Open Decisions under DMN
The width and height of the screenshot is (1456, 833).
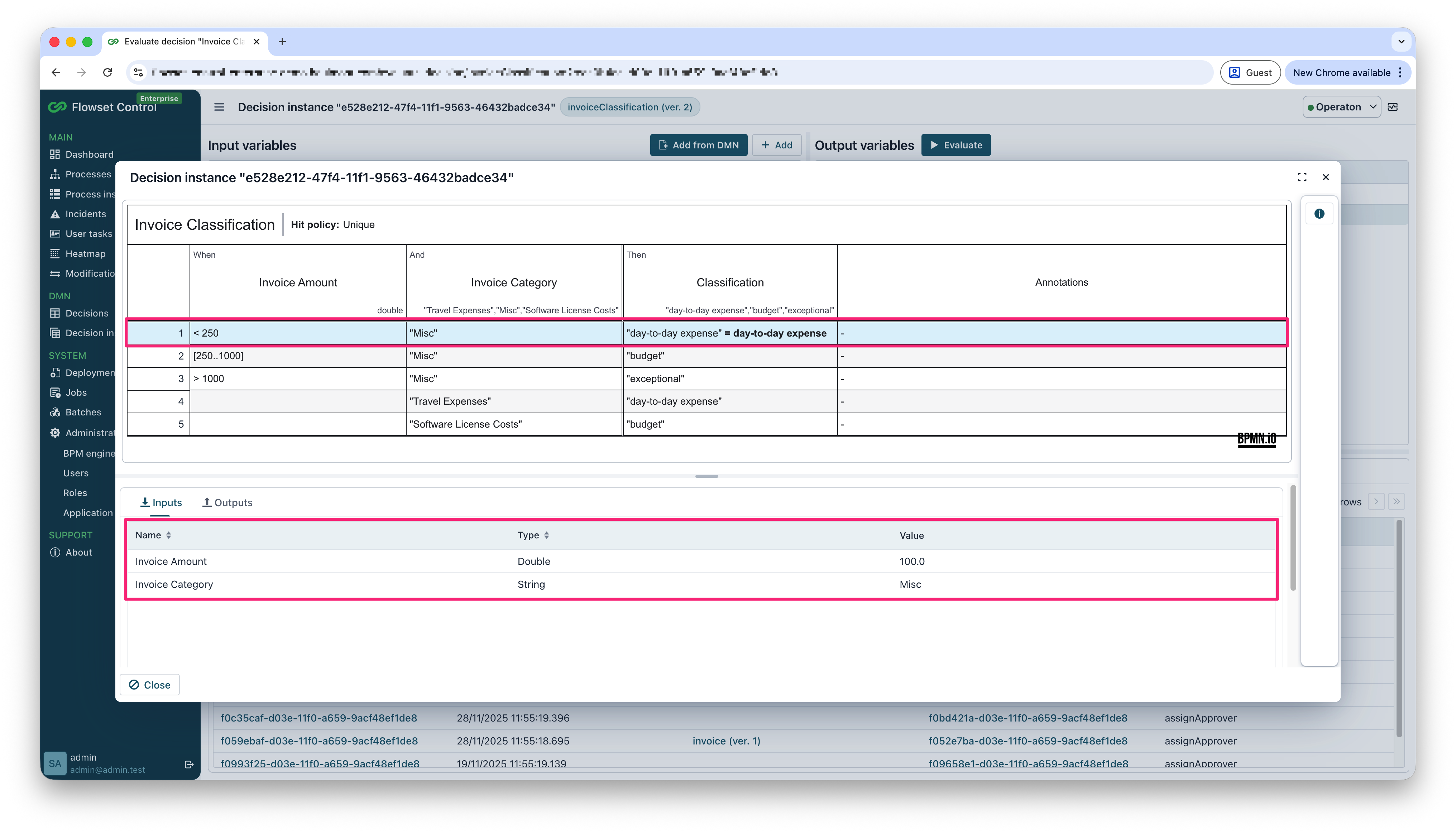(79, 313)
